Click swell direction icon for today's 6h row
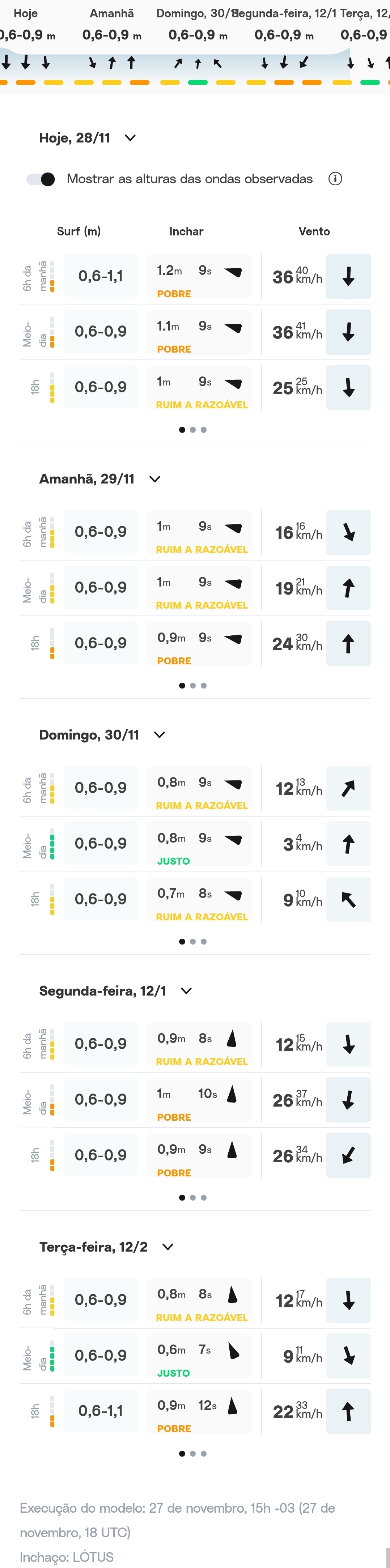390x1568 pixels. tap(233, 272)
